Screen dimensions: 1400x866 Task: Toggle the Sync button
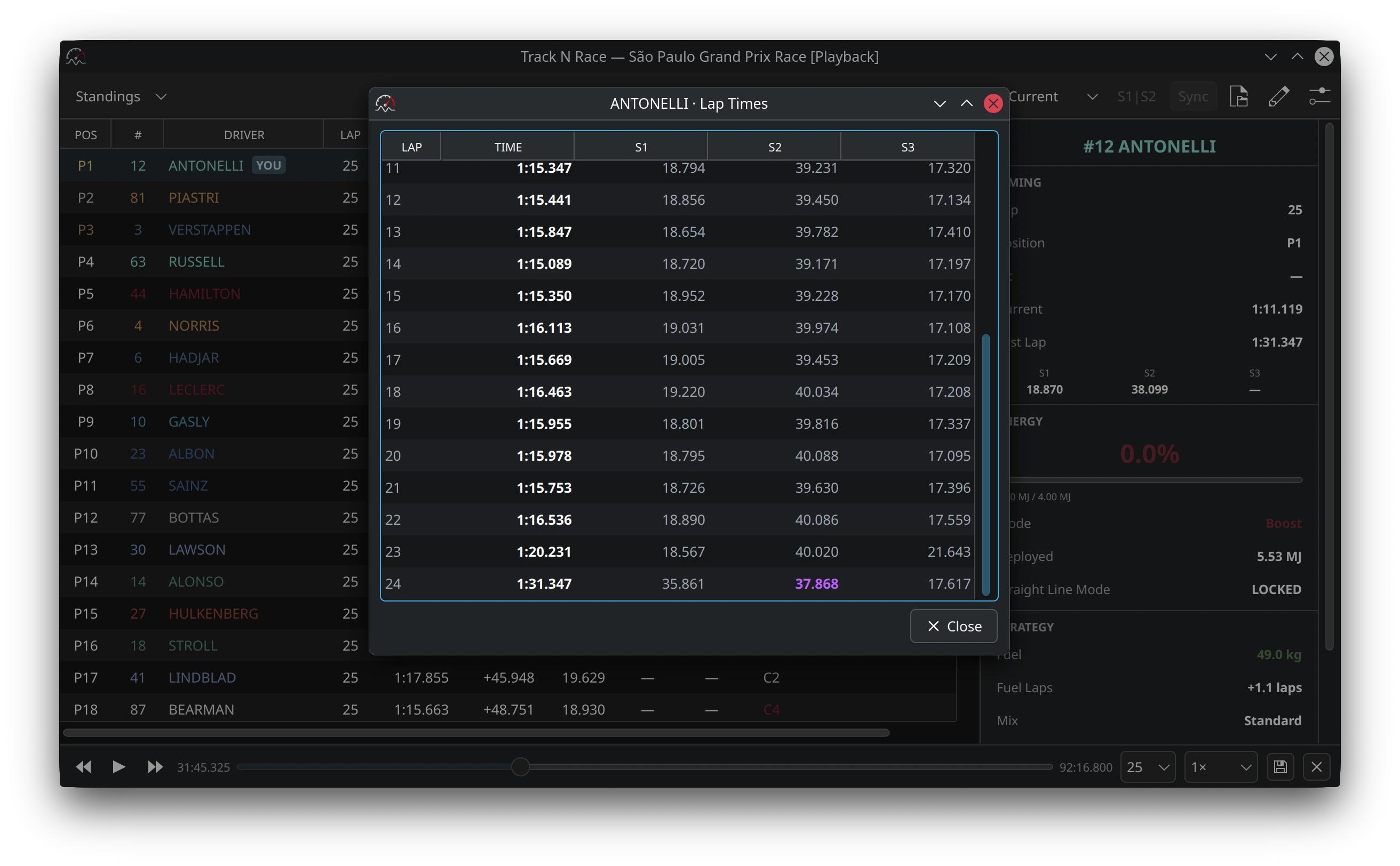point(1193,96)
